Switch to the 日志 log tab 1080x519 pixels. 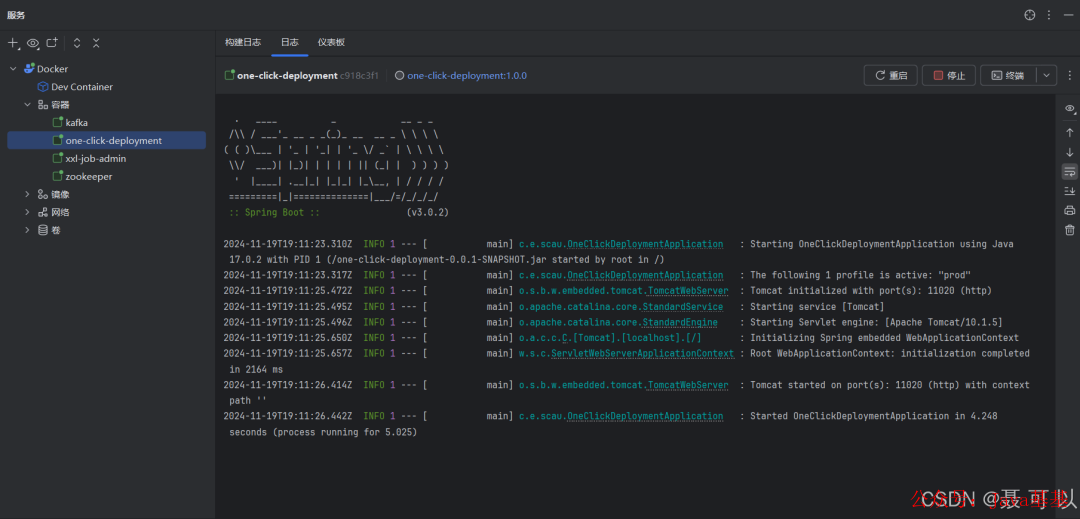click(289, 42)
